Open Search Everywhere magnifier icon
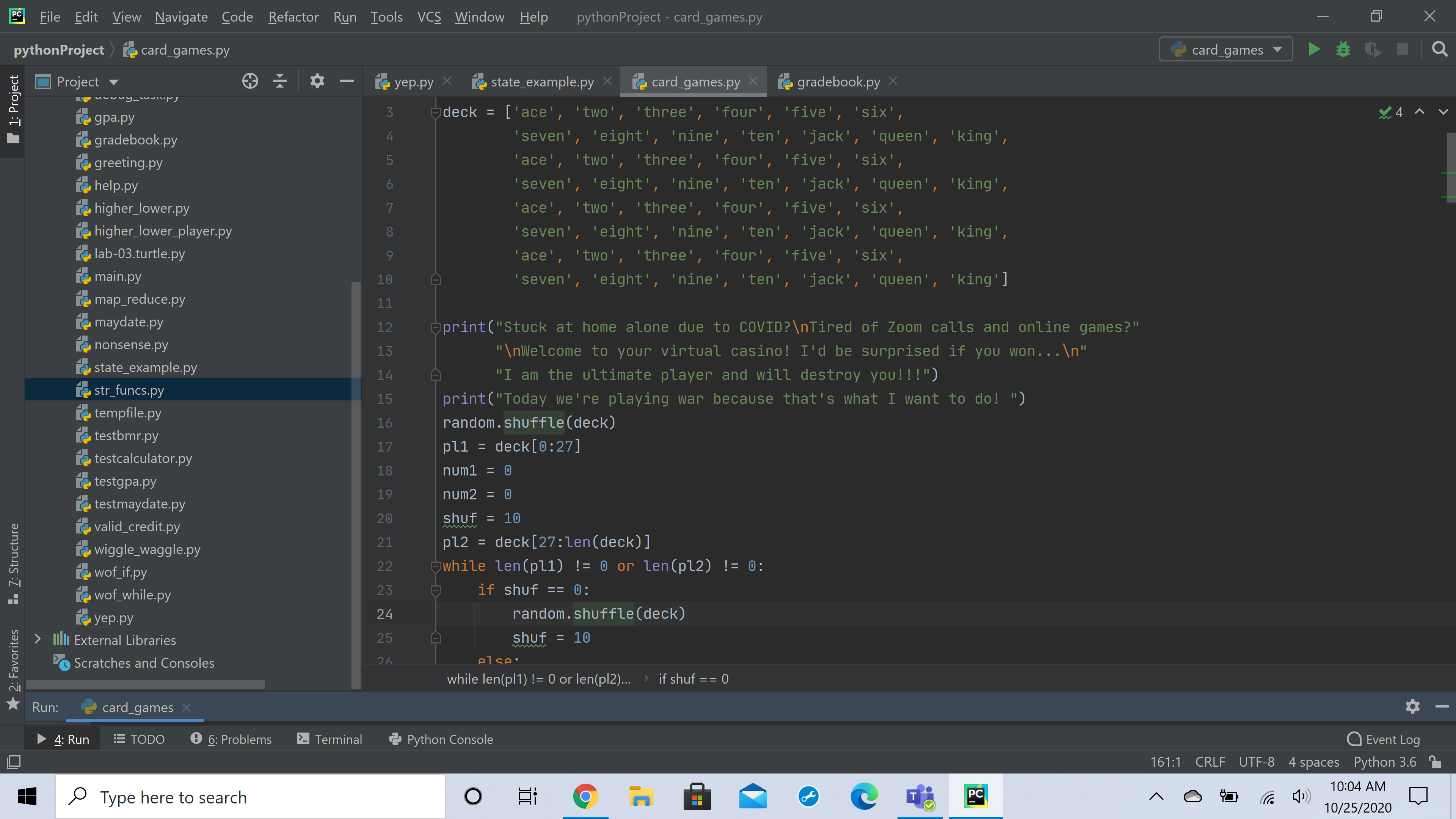 pyautogui.click(x=1439, y=50)
